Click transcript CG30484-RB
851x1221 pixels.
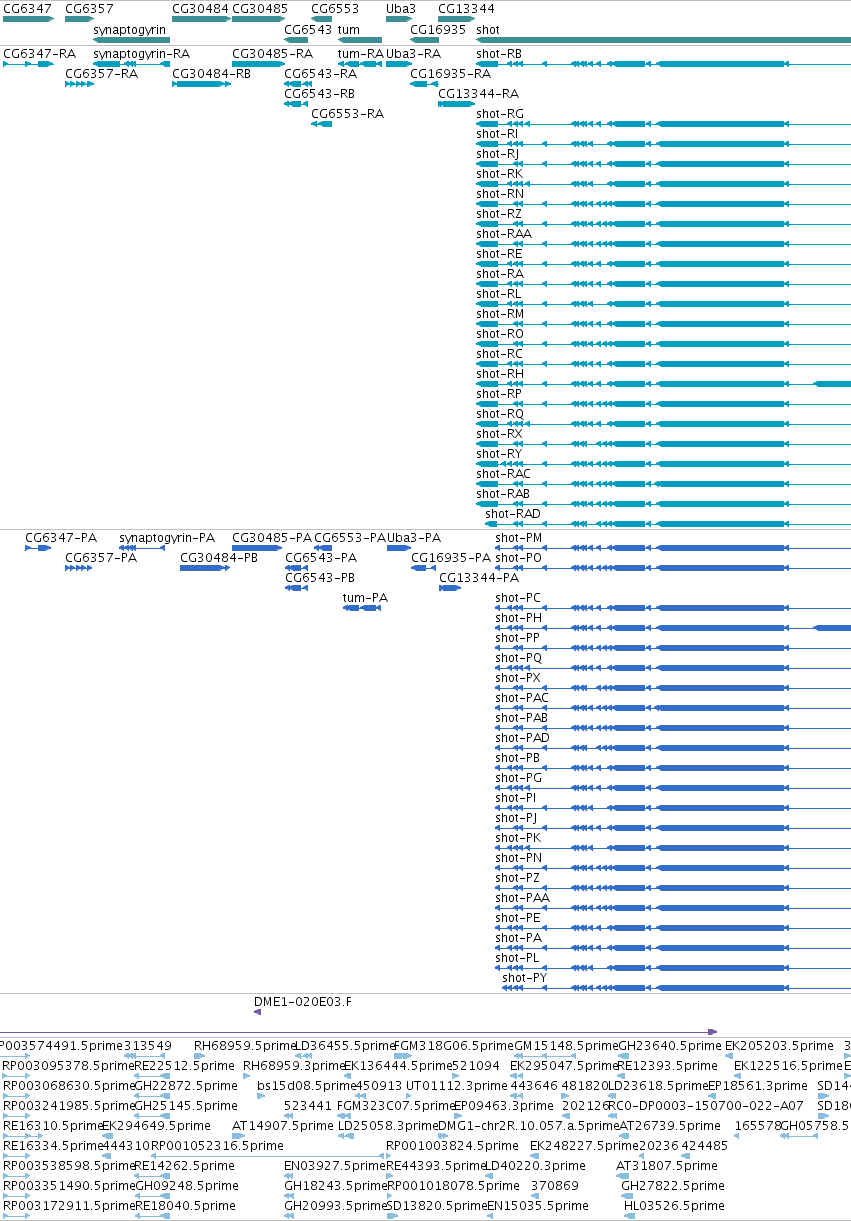(x=212, y=73)
